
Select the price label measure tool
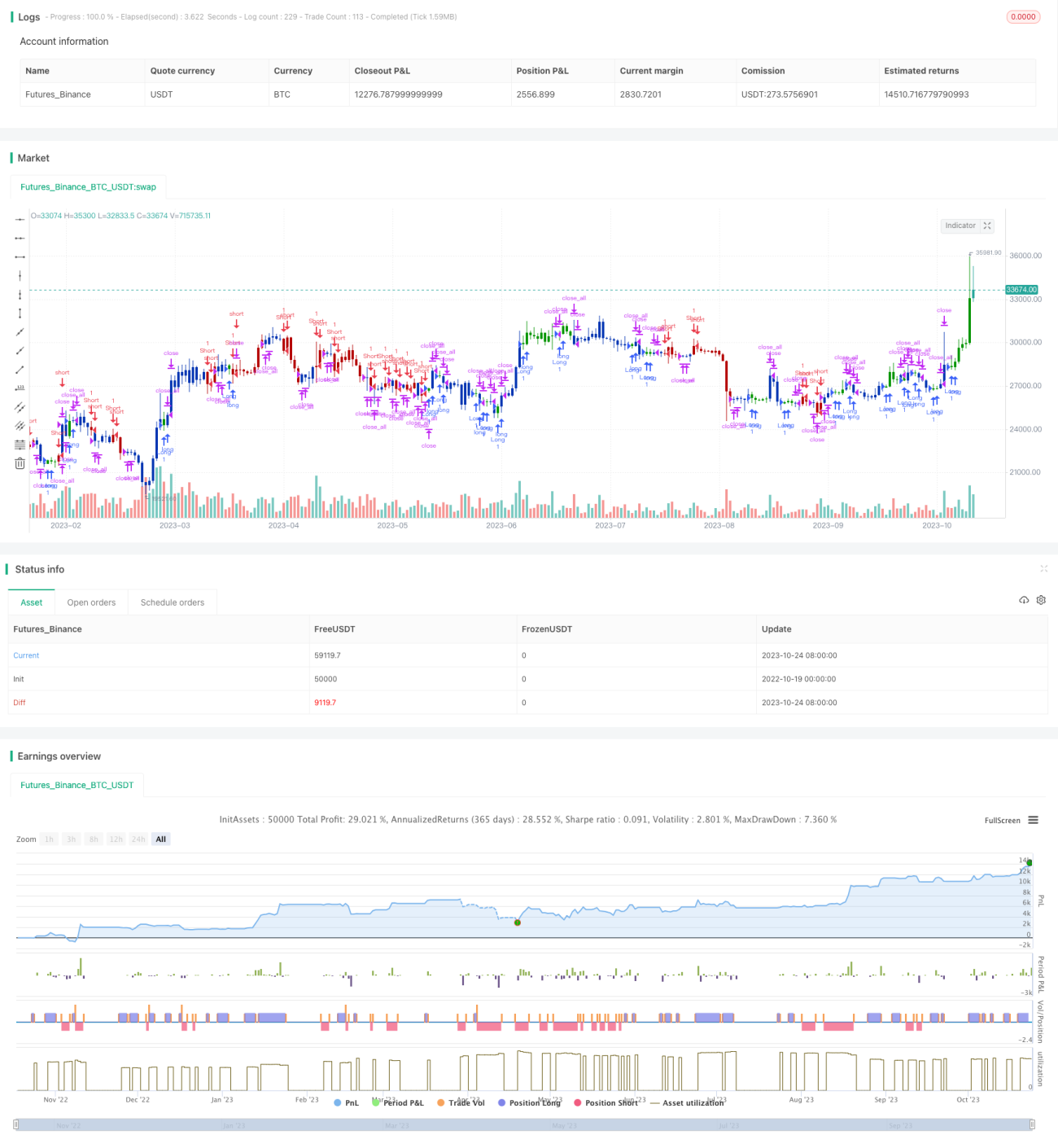tap(20, 388)
